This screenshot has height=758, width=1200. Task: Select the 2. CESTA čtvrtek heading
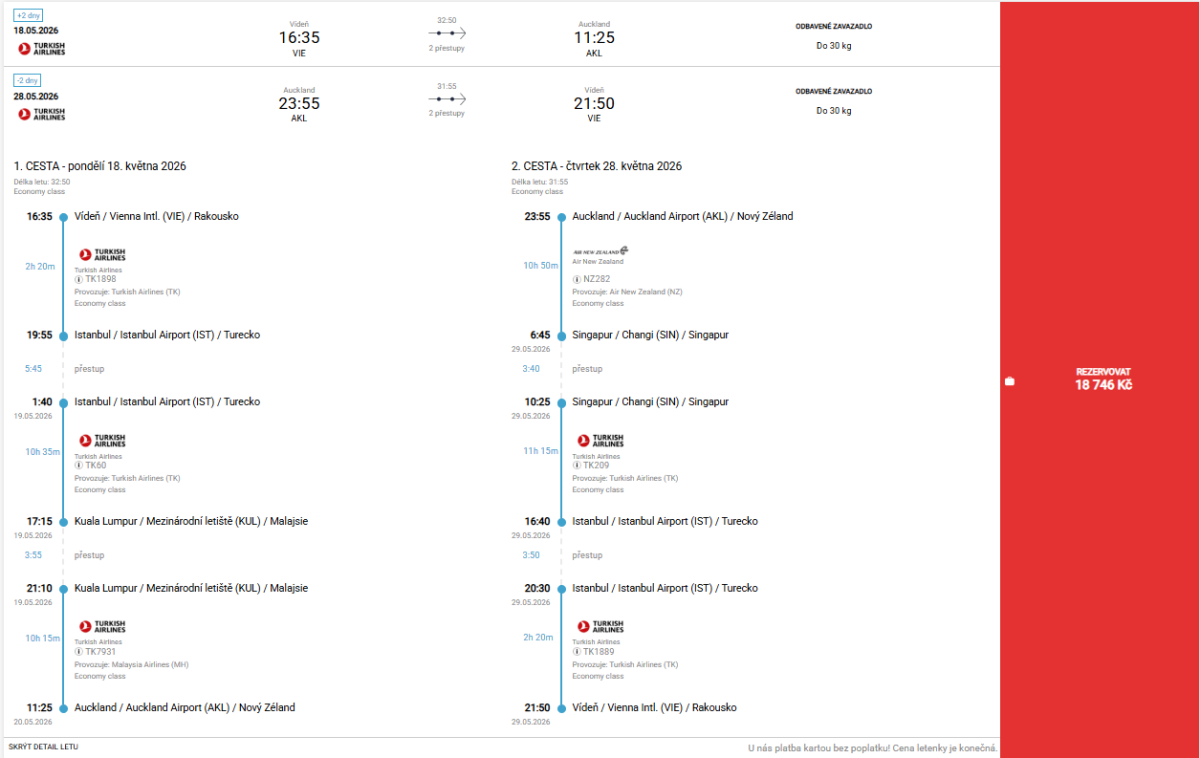[x=596, y=166]
